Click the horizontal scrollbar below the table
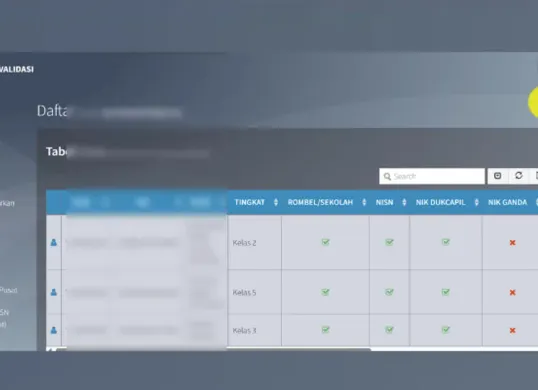Viewport: 538px width, 390px height. (x=213, y=349)
